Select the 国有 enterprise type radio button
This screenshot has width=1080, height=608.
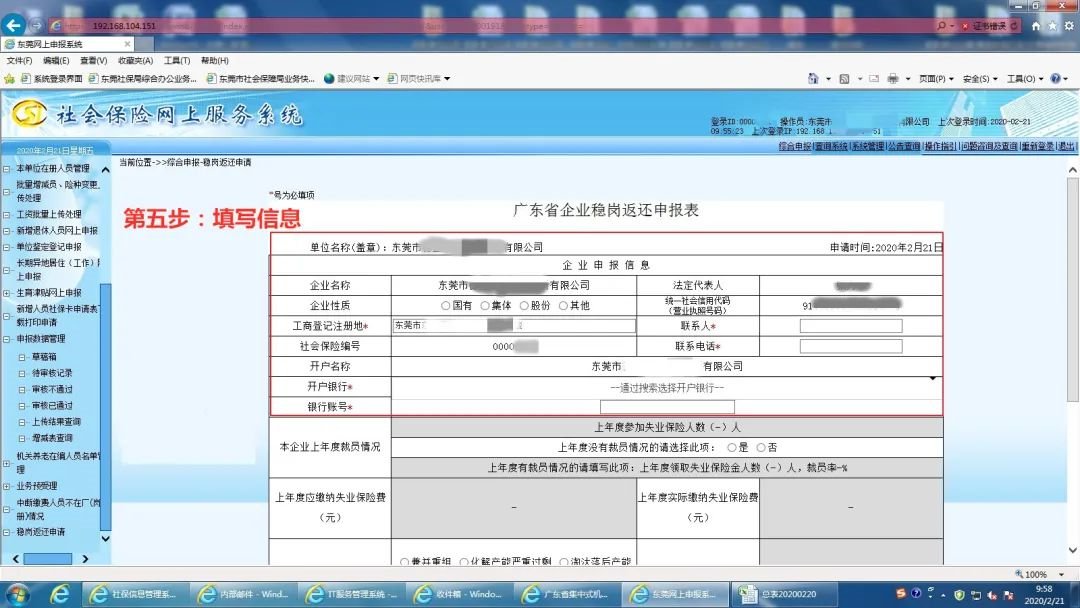[445, 306]
